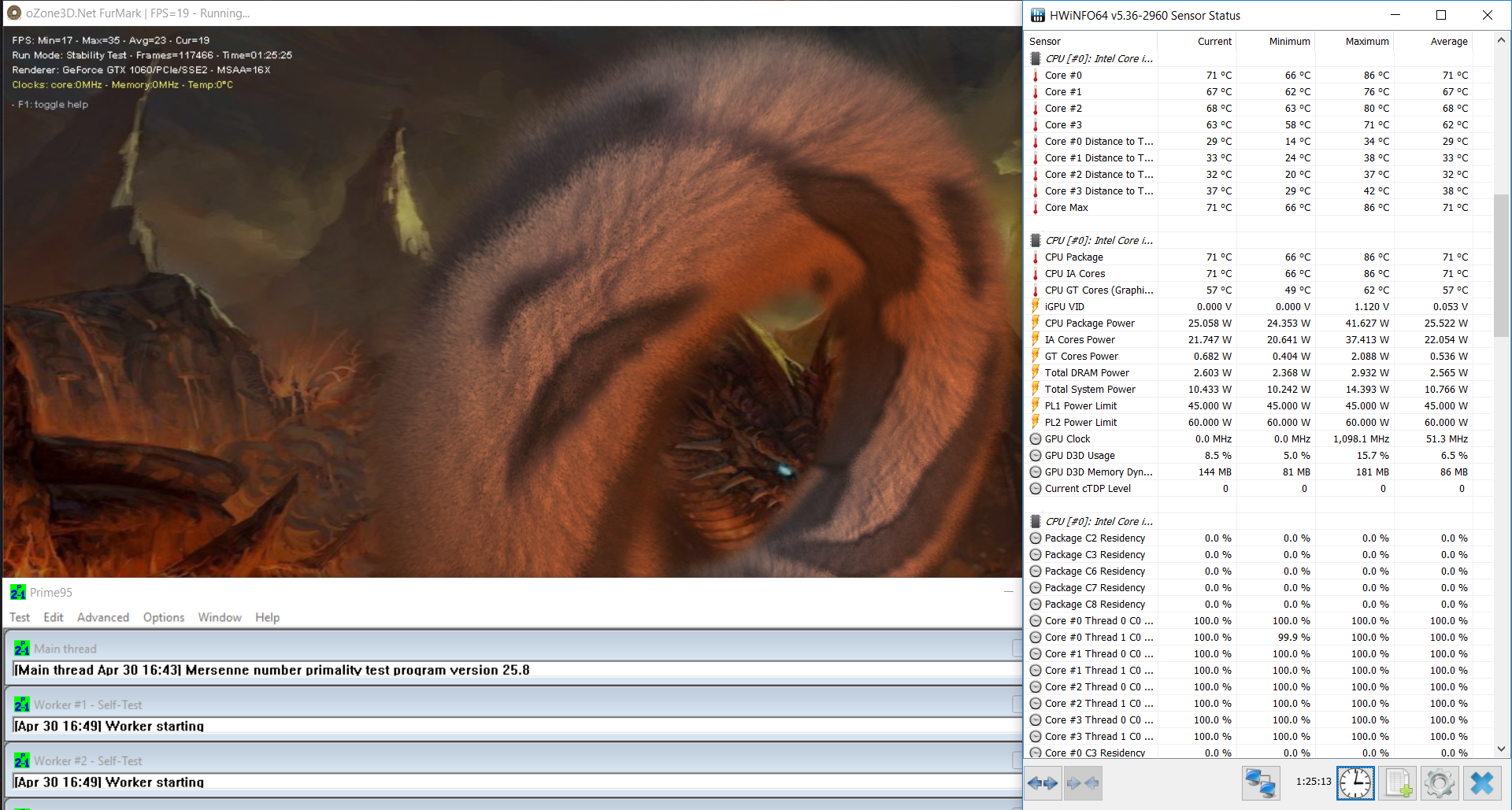Reset the elapsed time clock button

tap(1355, 783)
